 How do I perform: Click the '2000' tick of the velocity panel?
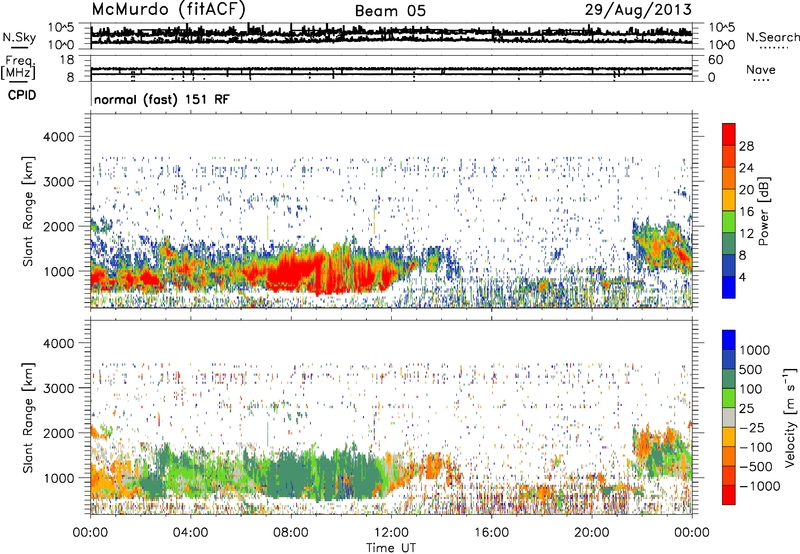(59, 433)
